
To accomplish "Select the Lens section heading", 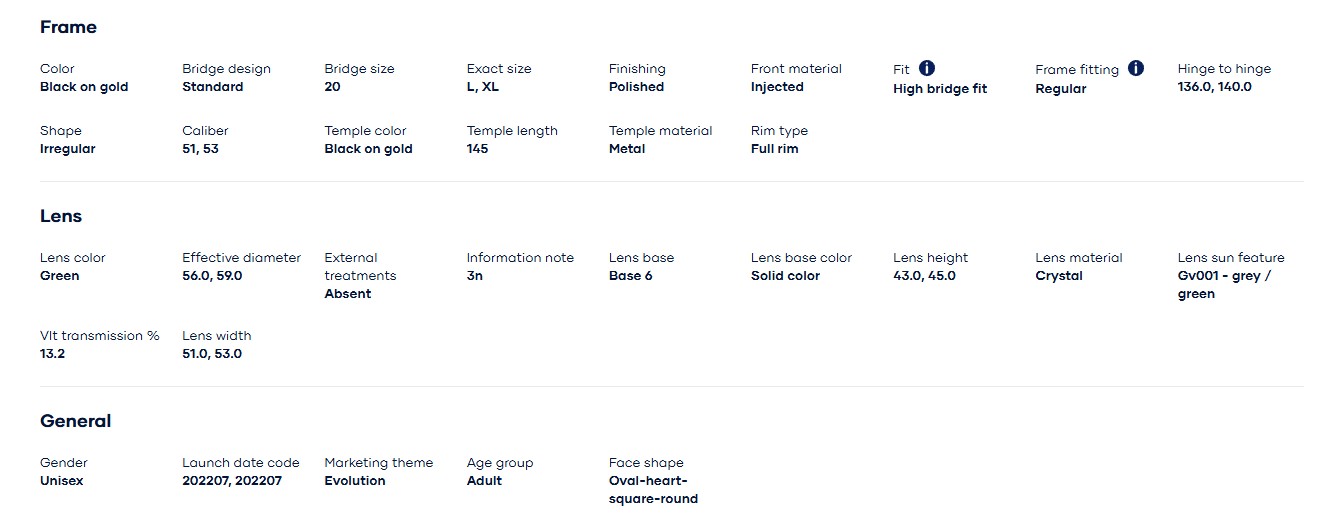I will [61, 216].
